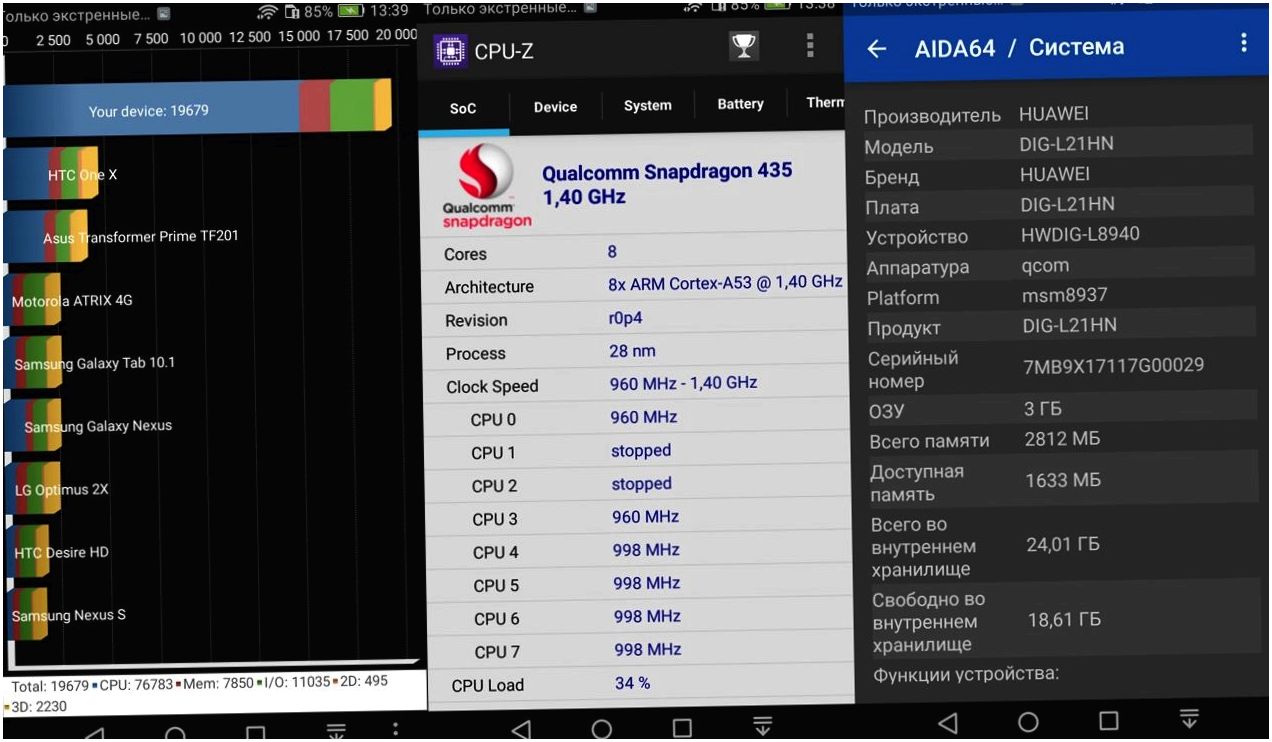Select the Samsung Galaxy Nexus bar
The width and height of the screenshot is (1272, 742).
(32, 426)
